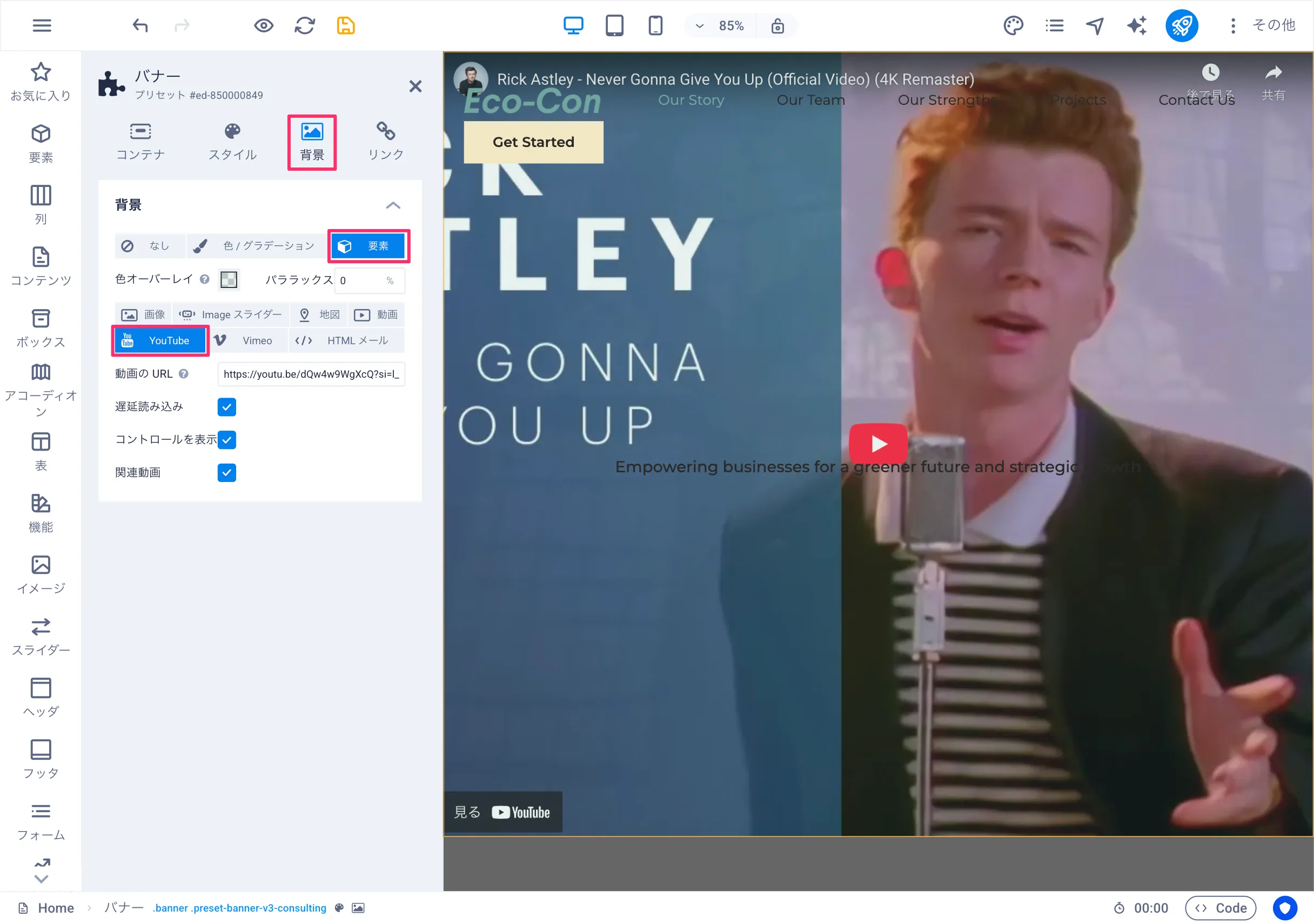This screenshot has width=1314, height=924.
Task: Select ヘッダ header in sidebar
Action: click(x=41, y=699)
